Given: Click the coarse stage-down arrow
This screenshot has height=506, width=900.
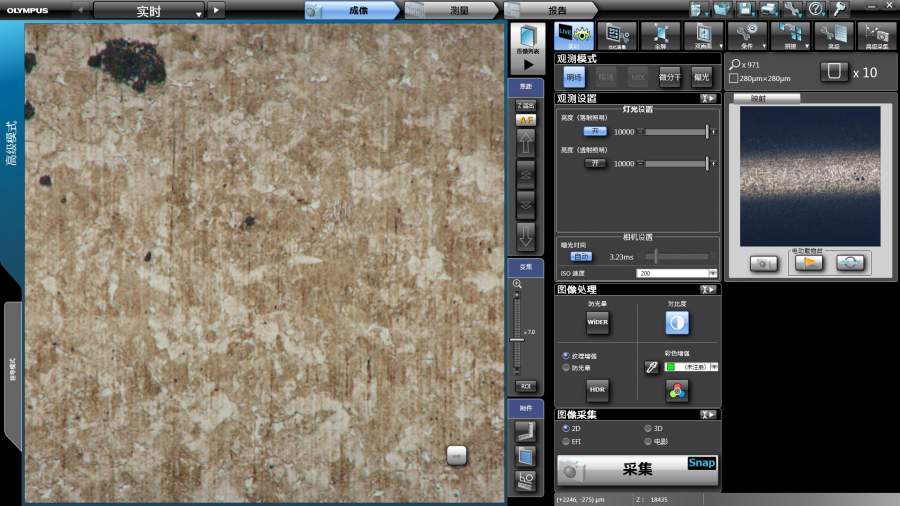Looking at the screenshot, I should tap(526, 236).
